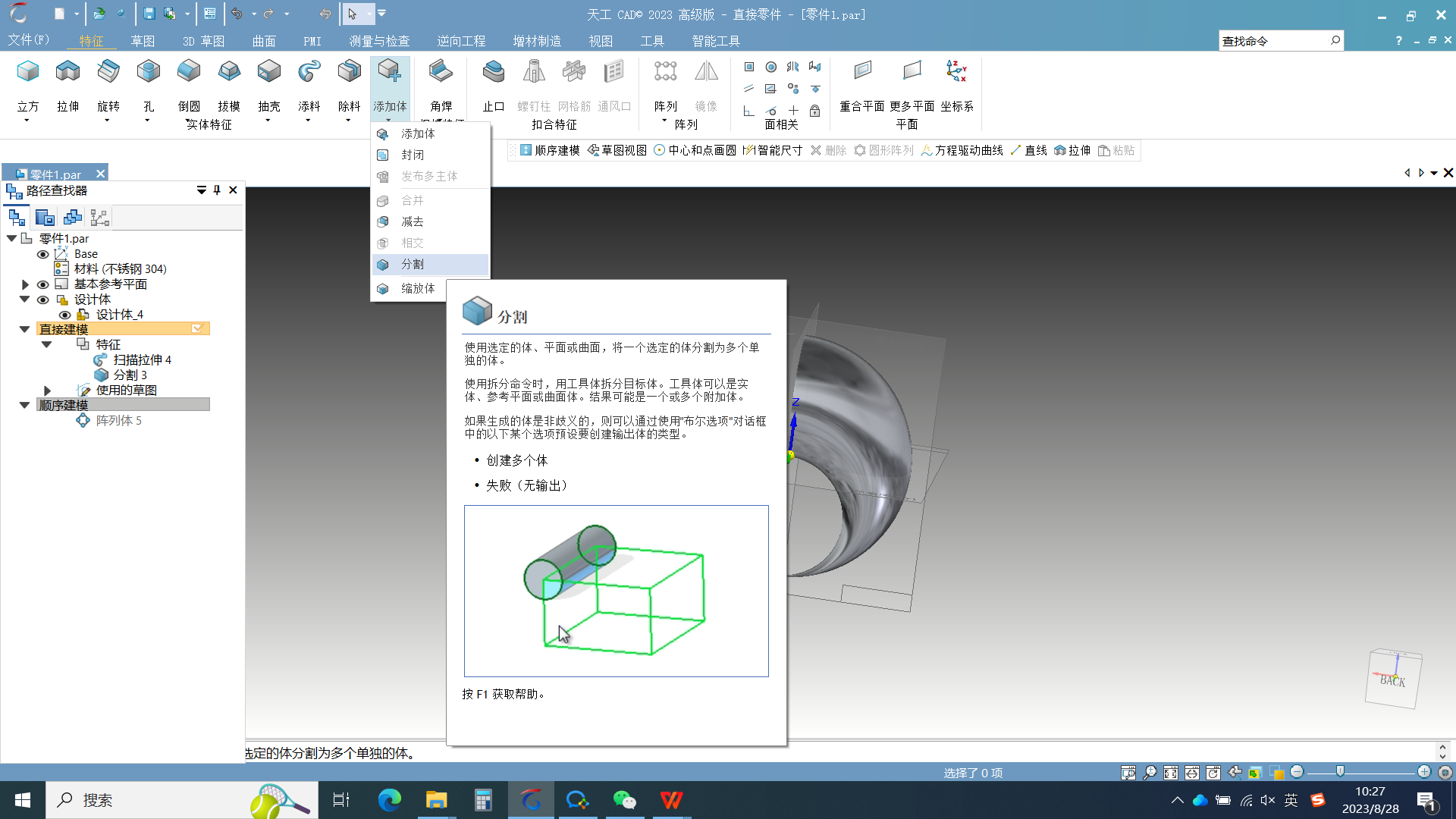Expand the 使用的草图 node

point(47,391)
